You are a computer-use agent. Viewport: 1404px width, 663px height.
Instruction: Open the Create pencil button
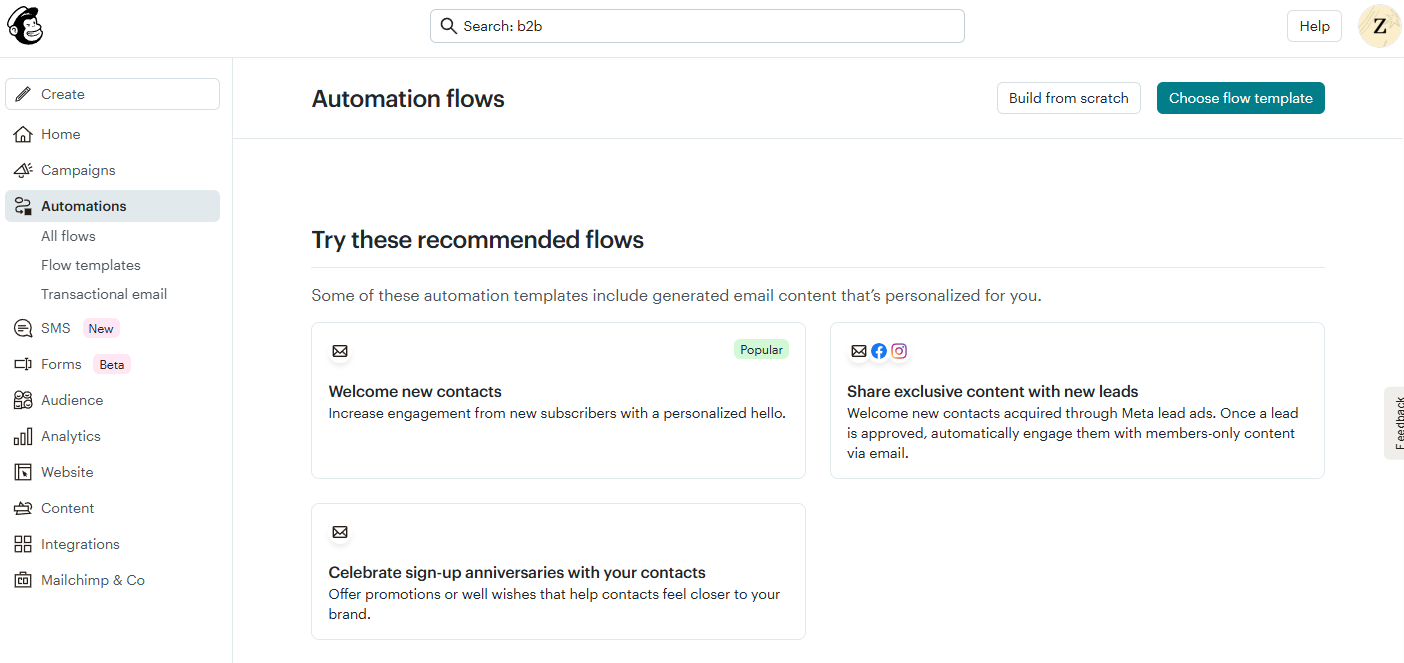pyautogui.click(x=112, y=94)
